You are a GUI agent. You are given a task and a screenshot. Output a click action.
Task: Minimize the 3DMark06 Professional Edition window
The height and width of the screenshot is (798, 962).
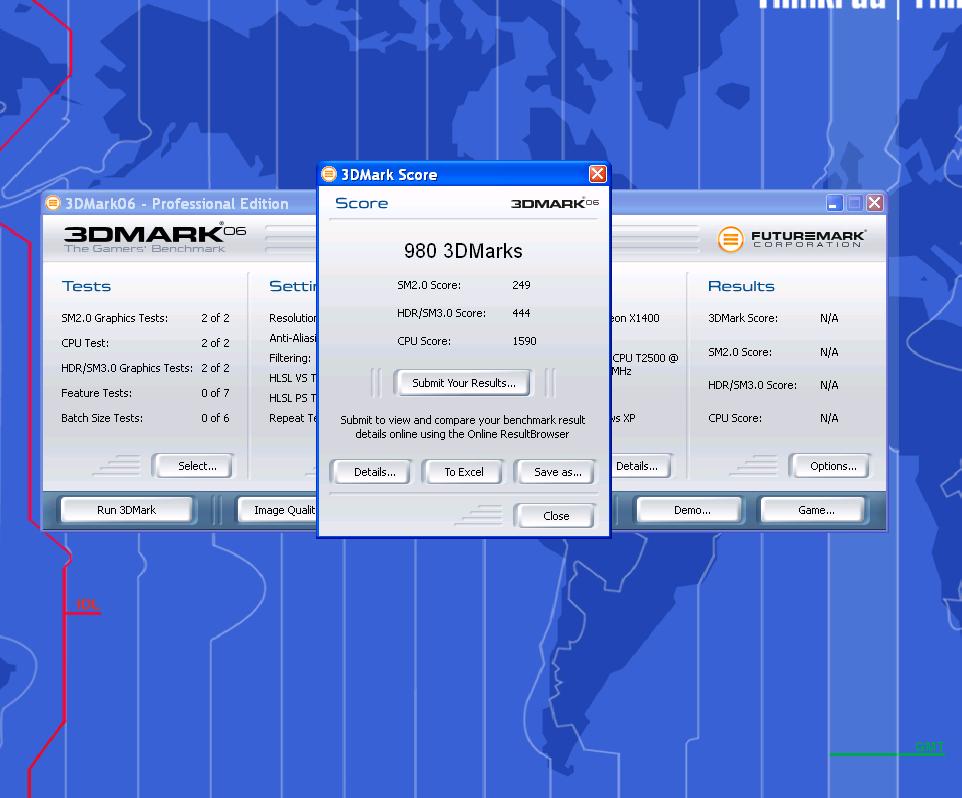pyautogui.click(x=834, y=203)
